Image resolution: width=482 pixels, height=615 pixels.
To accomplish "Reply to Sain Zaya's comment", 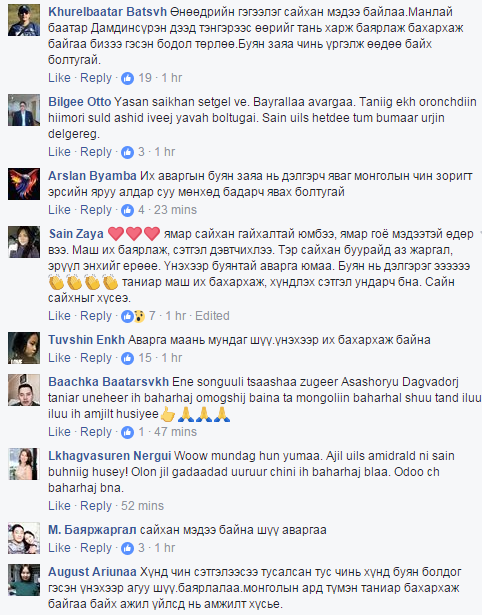I will pos(96,316).
